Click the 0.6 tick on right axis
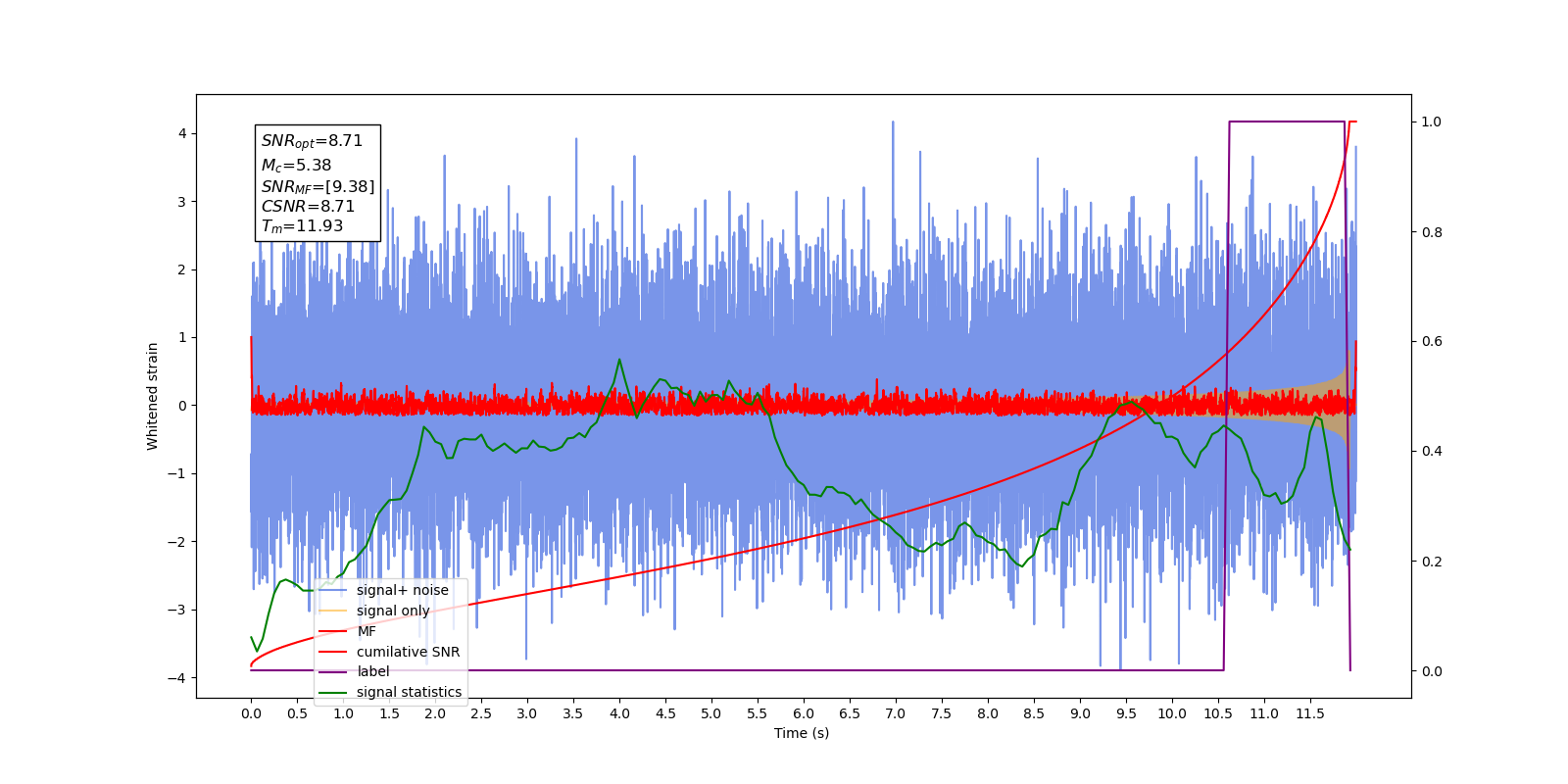The height and width of the screenshot is (784, 1568). tap(1432, 342)
